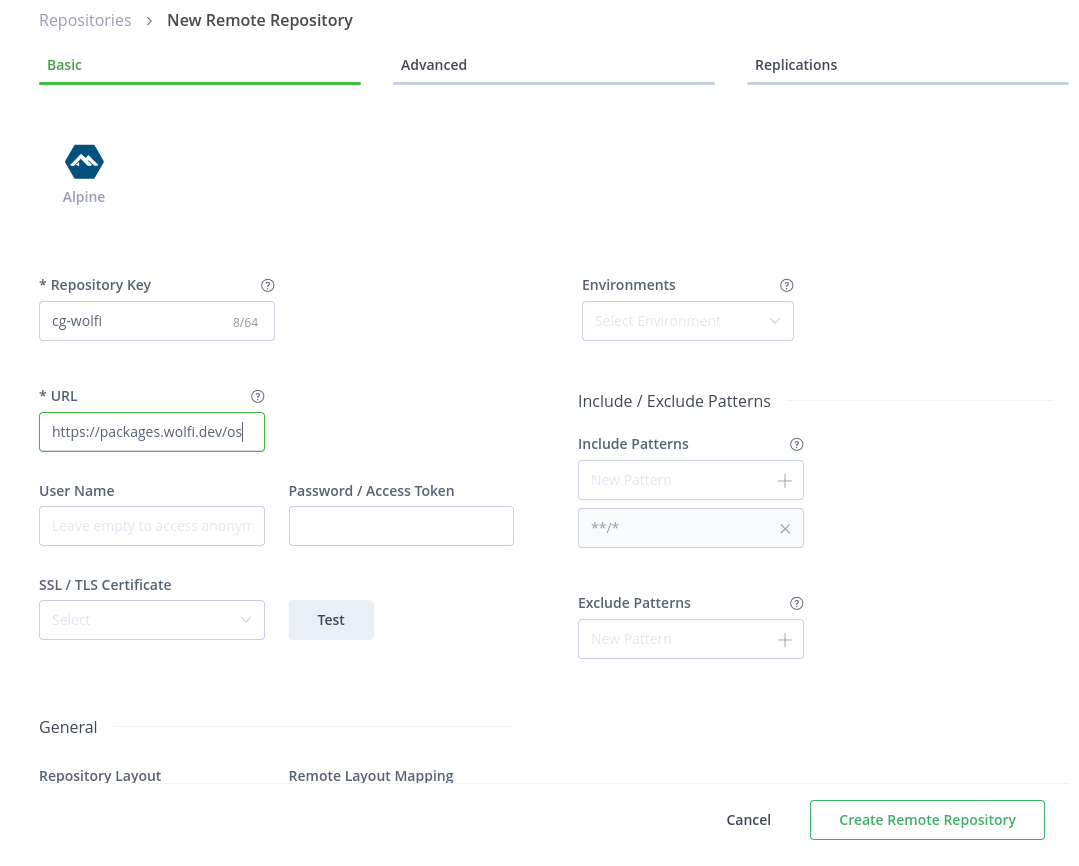Click the Alpine package type icon
This screenshot has width=1079, height=866.
click(x=84, y=161)
